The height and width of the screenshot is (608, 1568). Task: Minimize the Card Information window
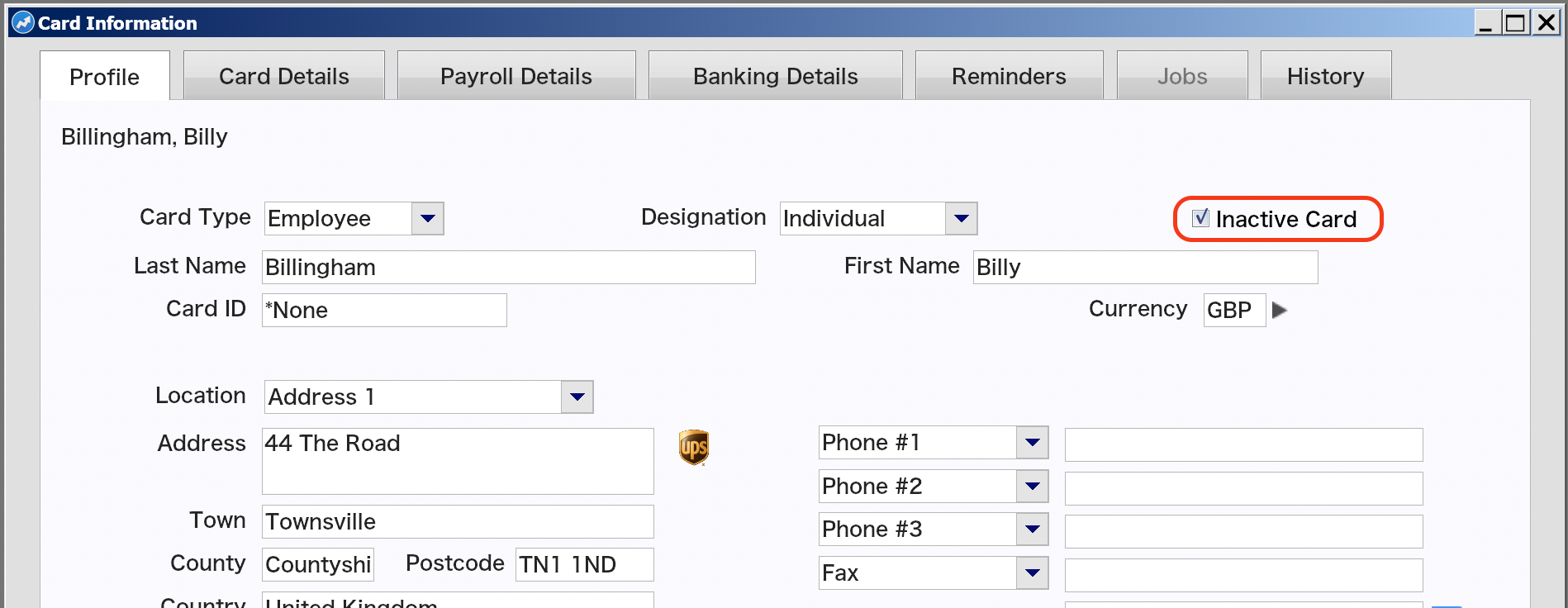(1486, 22)
